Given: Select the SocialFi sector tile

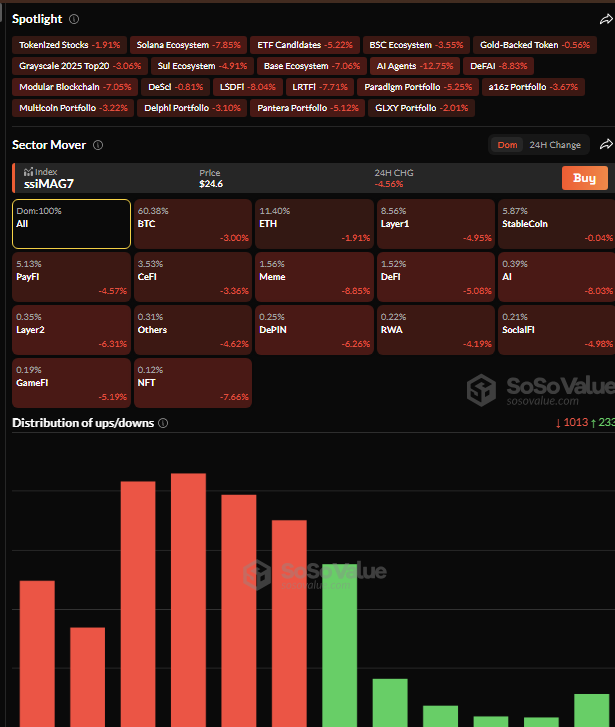Looking at the screenshot, I should tap(557, 330).
